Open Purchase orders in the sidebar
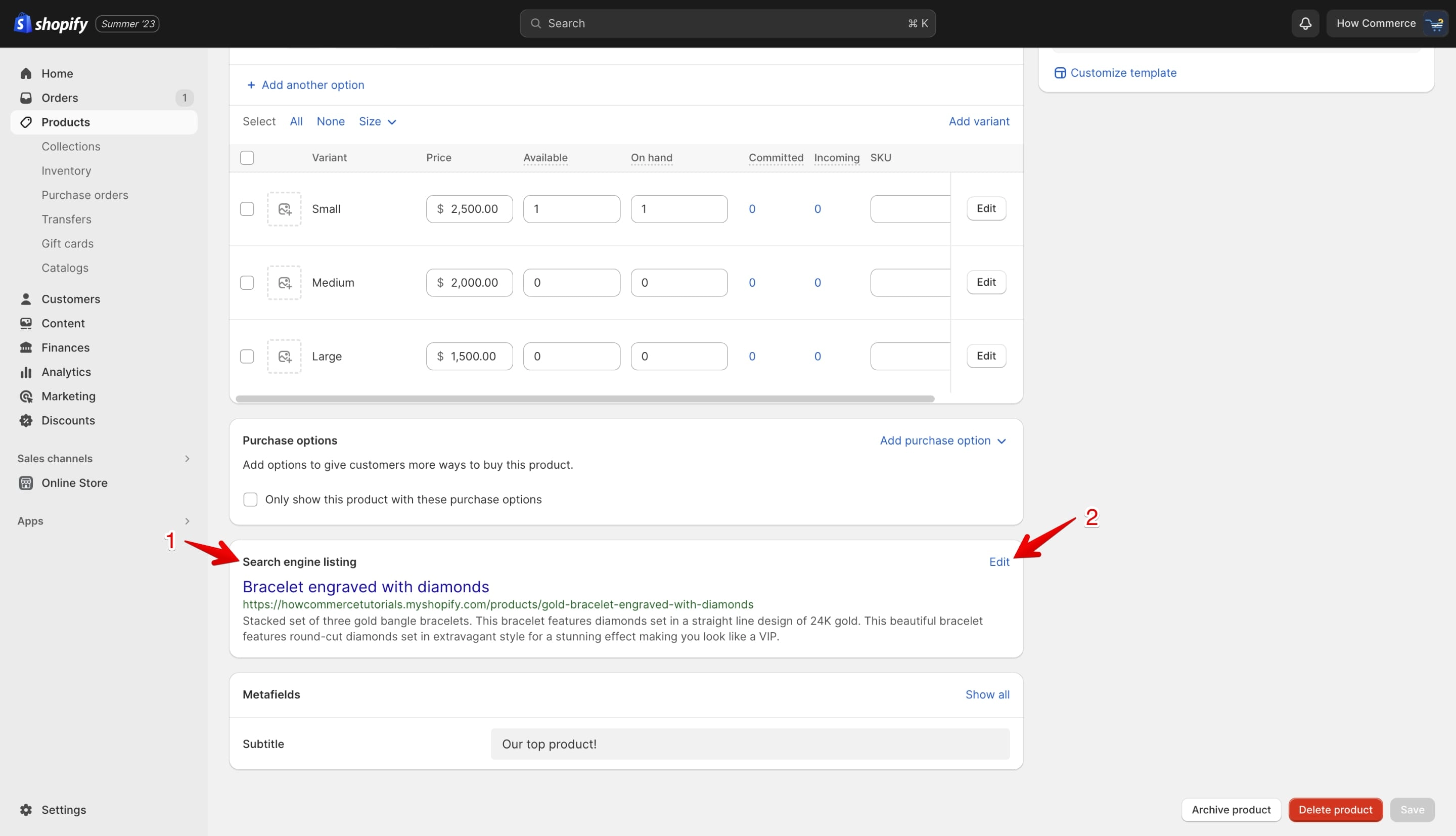1456x836 pixels. (x=85, y=195)
